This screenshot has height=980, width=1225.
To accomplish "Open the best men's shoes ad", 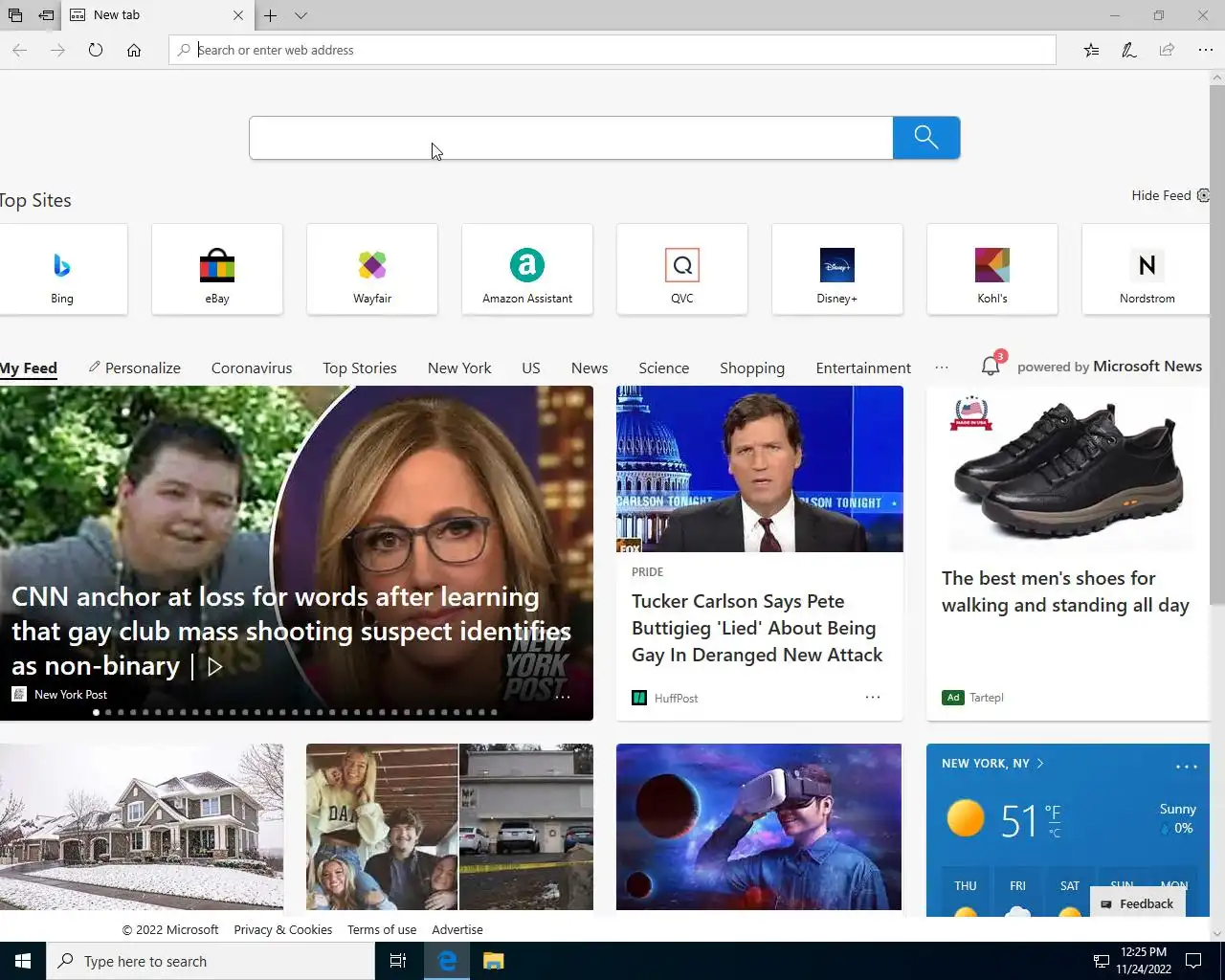I will [x=1065, y=591].
